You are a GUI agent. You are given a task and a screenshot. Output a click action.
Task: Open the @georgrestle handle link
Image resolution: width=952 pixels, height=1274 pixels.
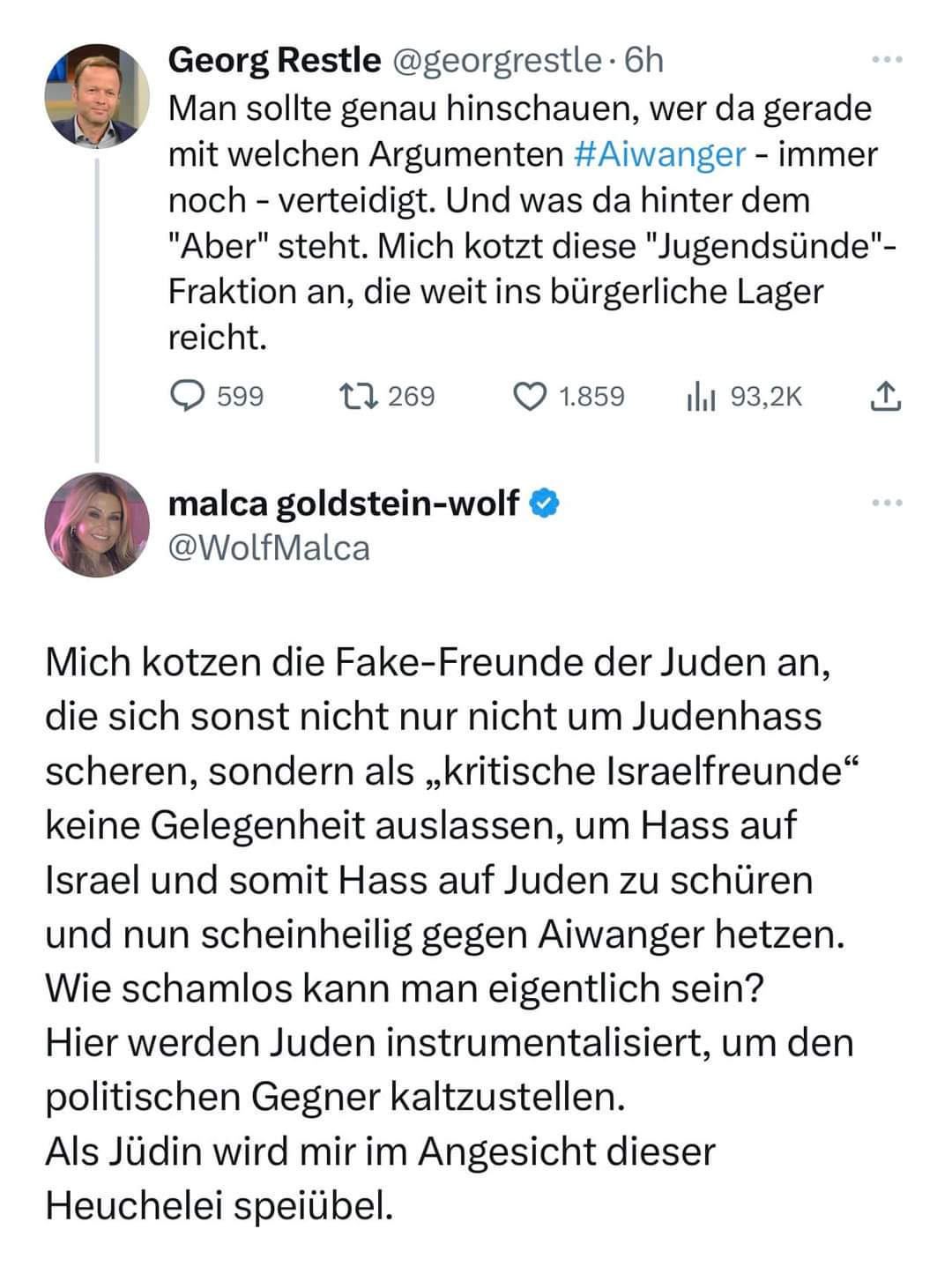495,60
